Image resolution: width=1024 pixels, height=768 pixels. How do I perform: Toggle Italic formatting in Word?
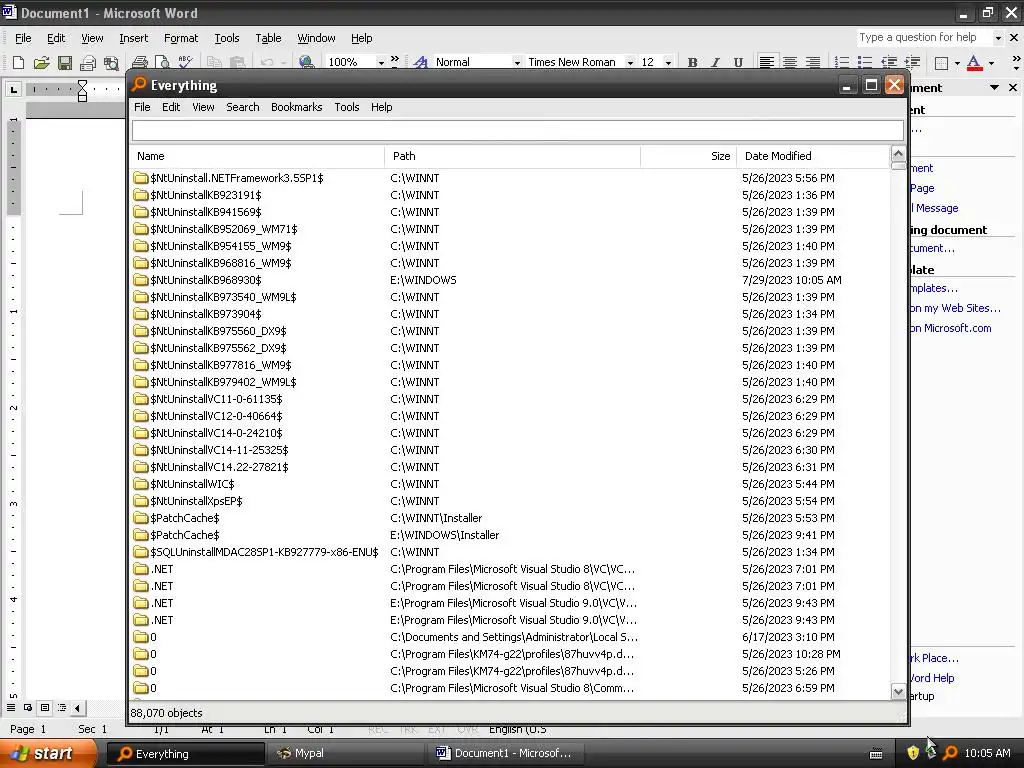pos(715,62)
